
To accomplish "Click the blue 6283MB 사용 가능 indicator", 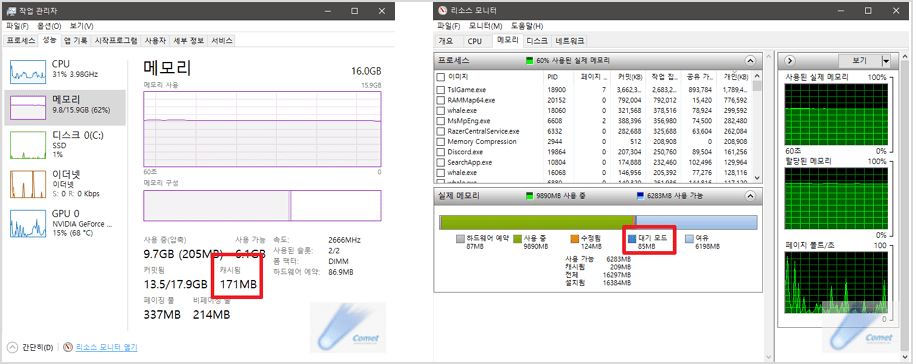I will (x=641, y=196).
